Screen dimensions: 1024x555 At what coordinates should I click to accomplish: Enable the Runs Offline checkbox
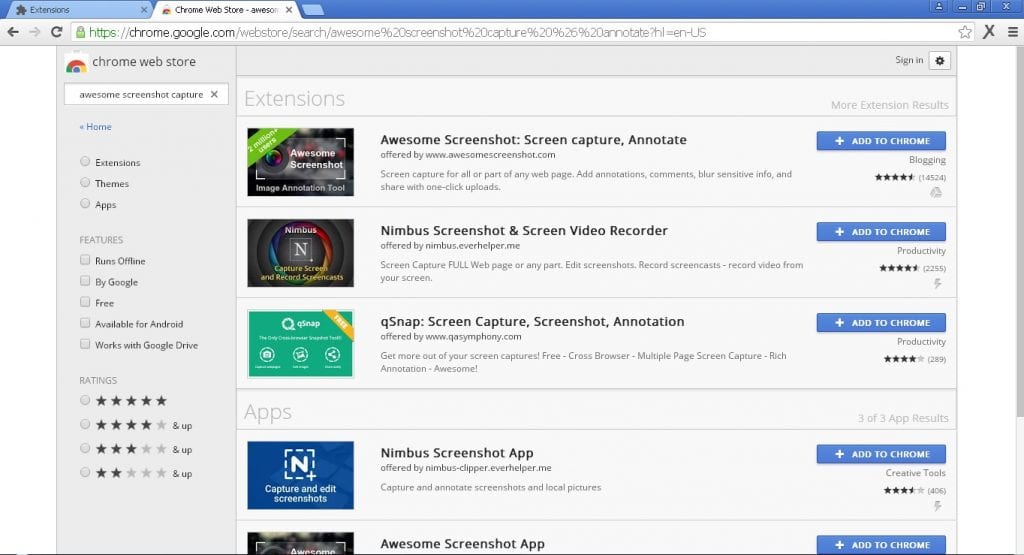pos(85,261)
